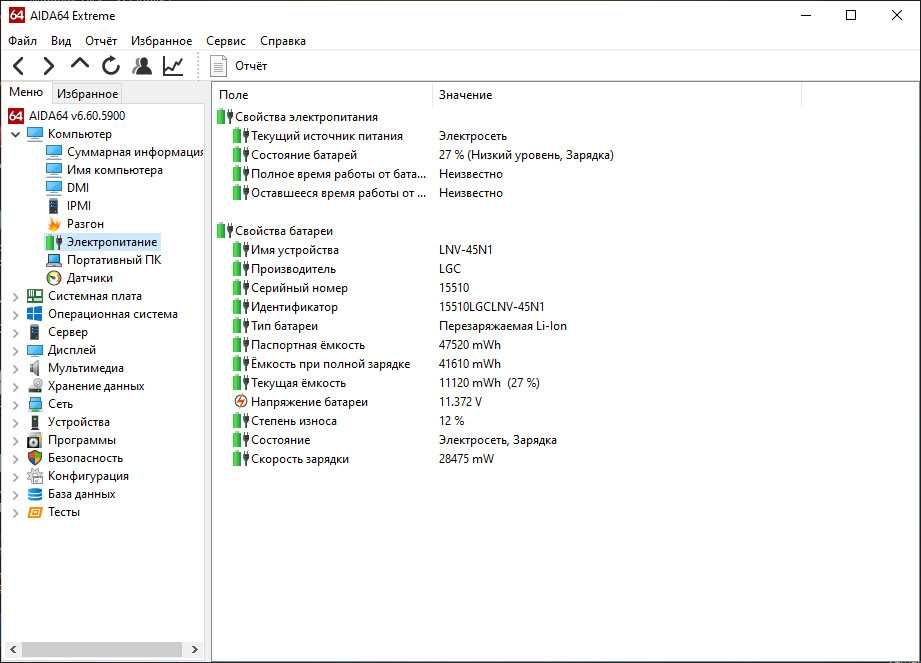The image size is (921, 663).
Task: Open the Сервис menu
Action: click(226, 41)
